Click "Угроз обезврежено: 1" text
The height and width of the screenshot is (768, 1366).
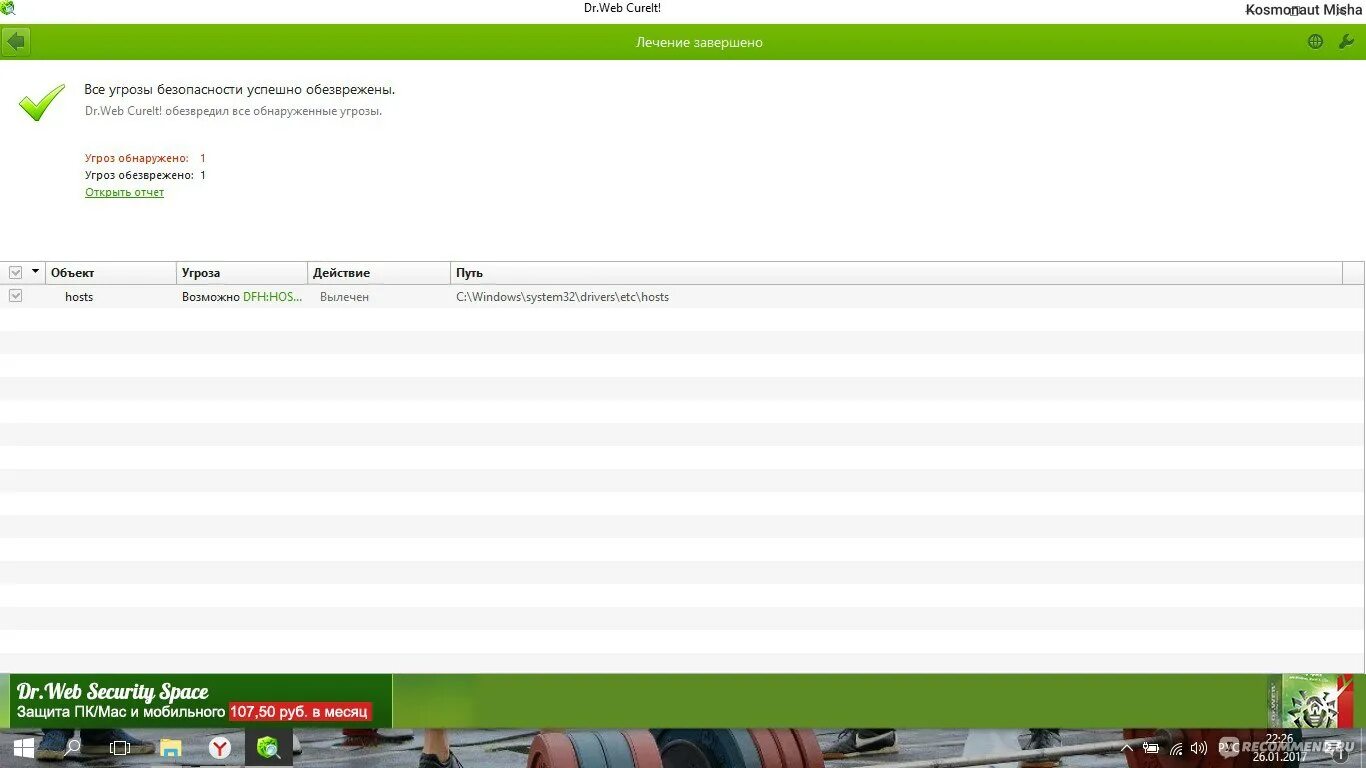145,175
